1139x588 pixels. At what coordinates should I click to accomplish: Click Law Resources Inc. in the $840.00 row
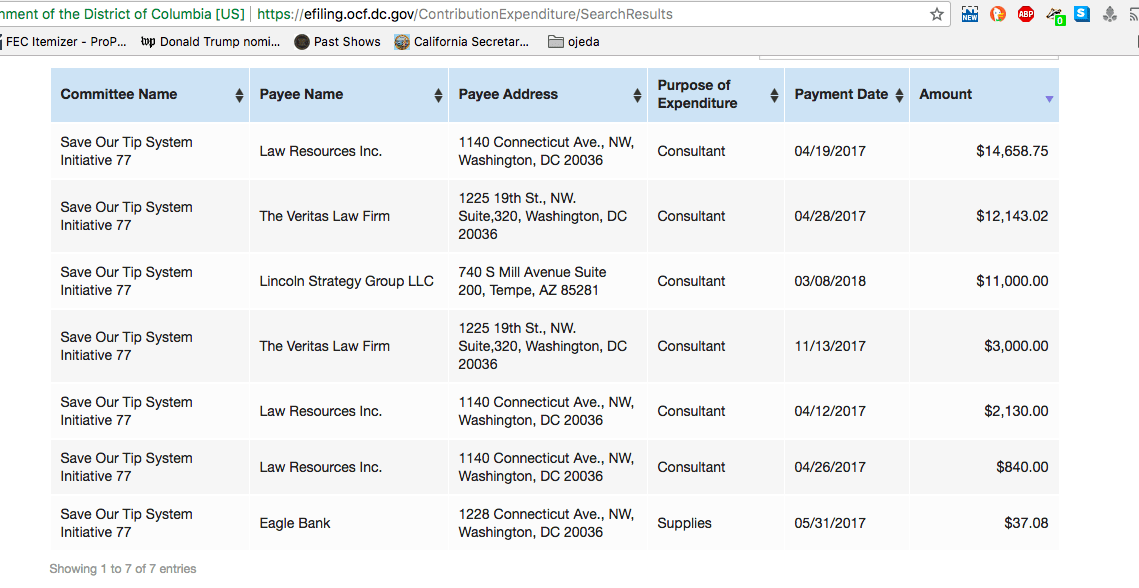(320, 467)
